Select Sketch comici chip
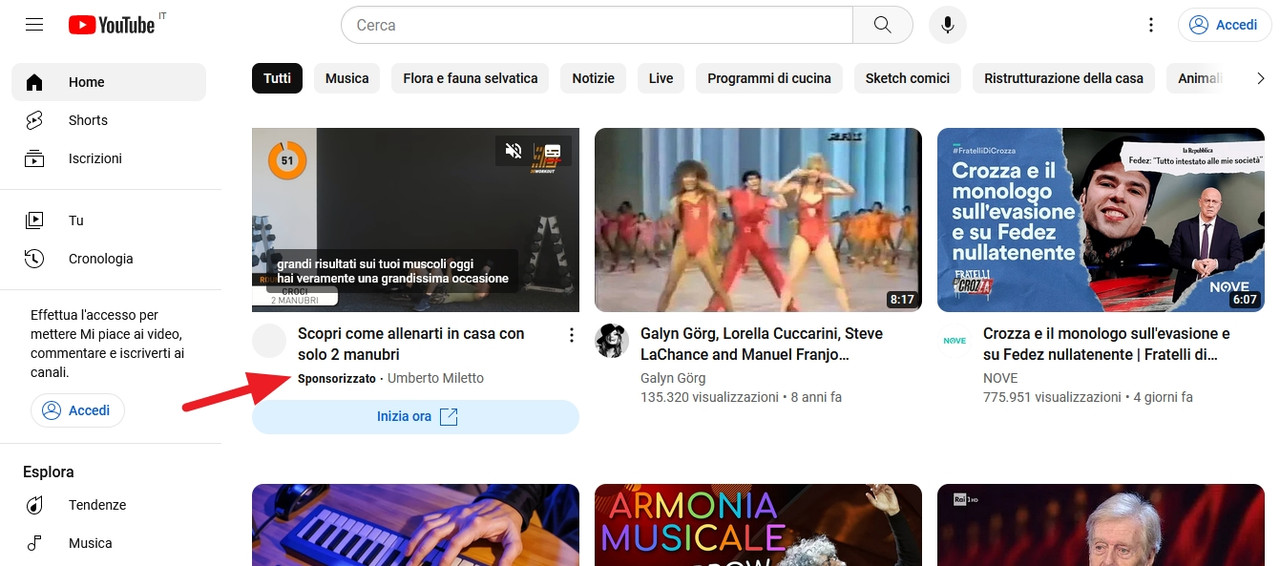The height and width of the screenshot is (566, 1280). pos(907,78)
